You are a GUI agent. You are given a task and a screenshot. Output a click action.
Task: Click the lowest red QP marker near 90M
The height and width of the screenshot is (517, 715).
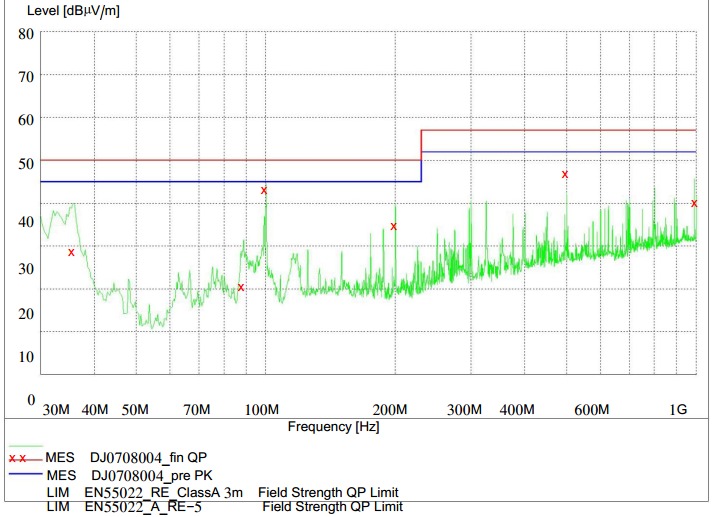coord(241,288)
